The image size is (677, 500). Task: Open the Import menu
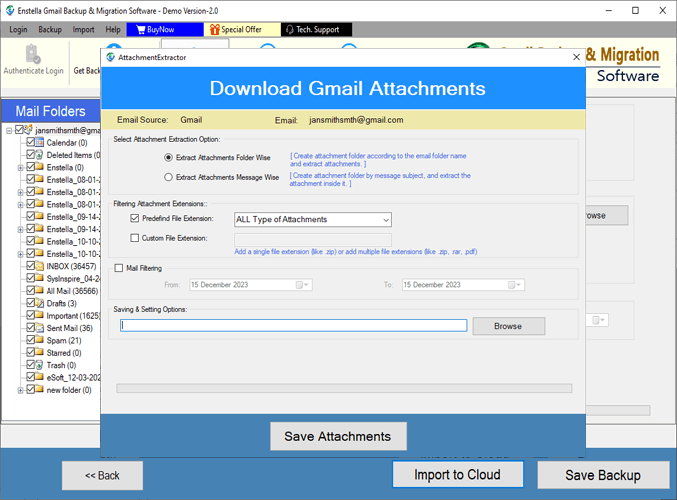click(x=84, y=30)
